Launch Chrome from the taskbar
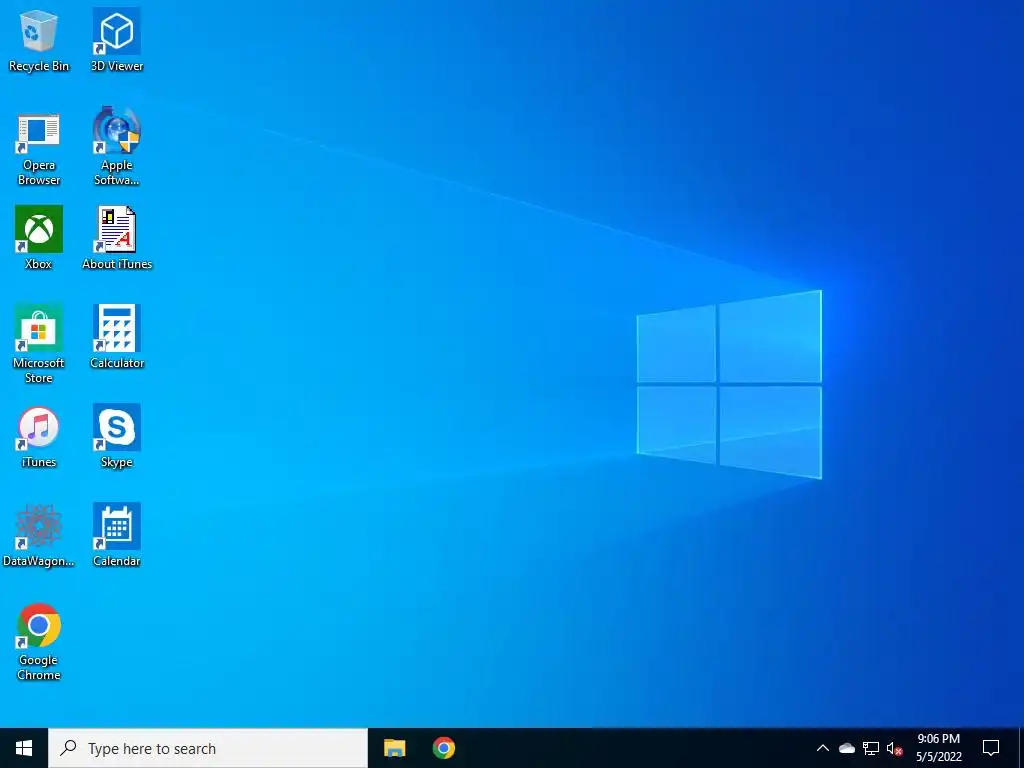 [x=444, y=748]
